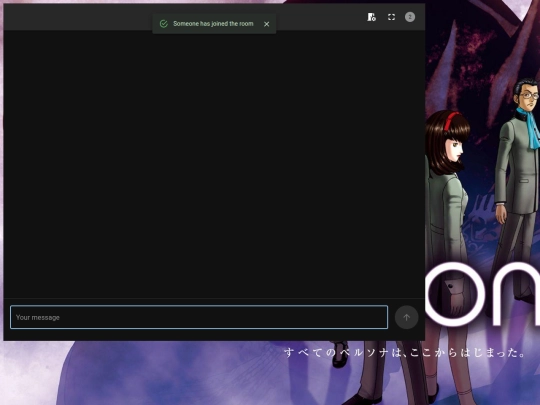Send message with the arrow button

click(406, 317)
